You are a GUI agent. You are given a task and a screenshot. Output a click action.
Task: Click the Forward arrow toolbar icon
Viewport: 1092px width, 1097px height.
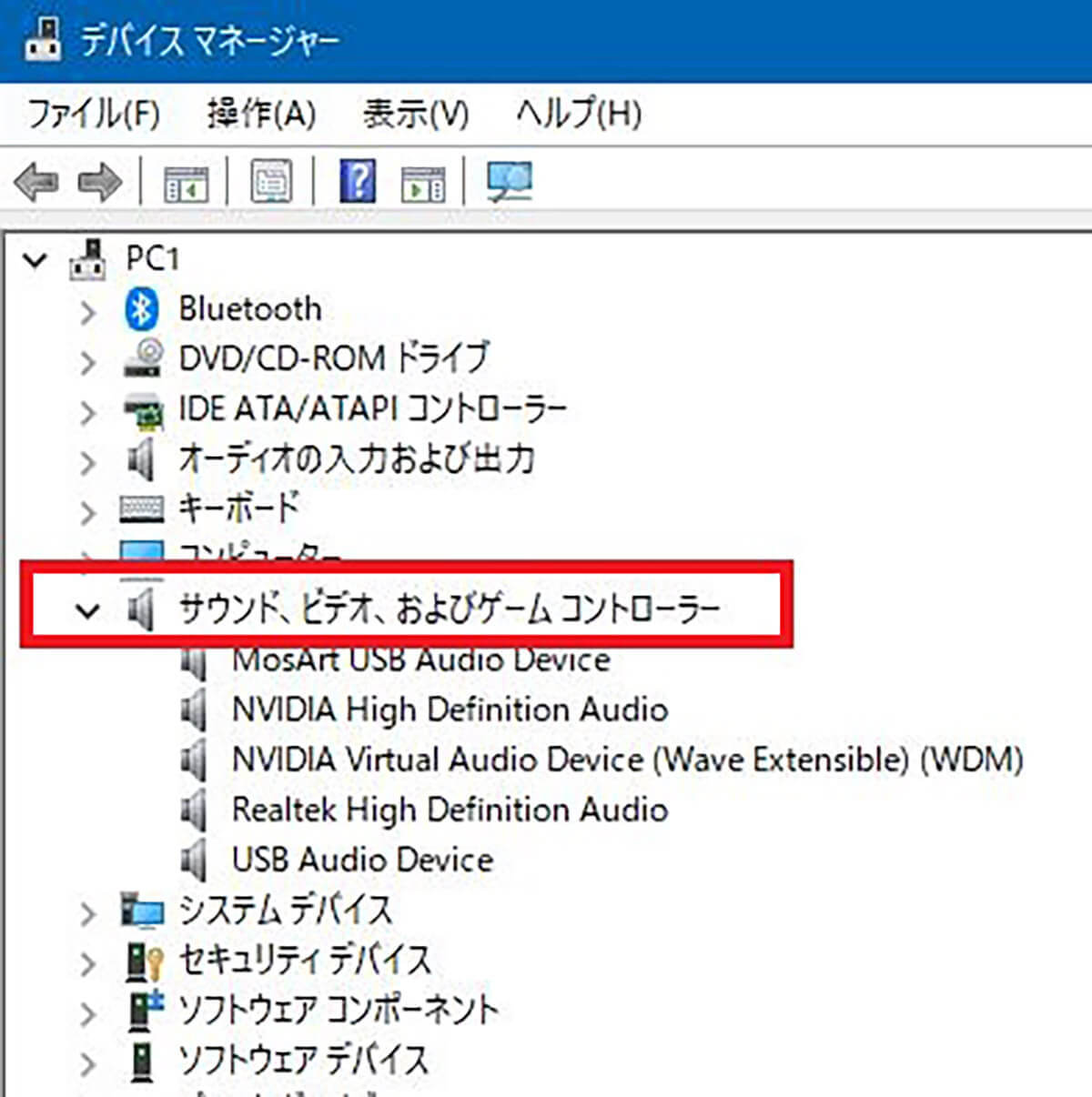pos(99,182)
